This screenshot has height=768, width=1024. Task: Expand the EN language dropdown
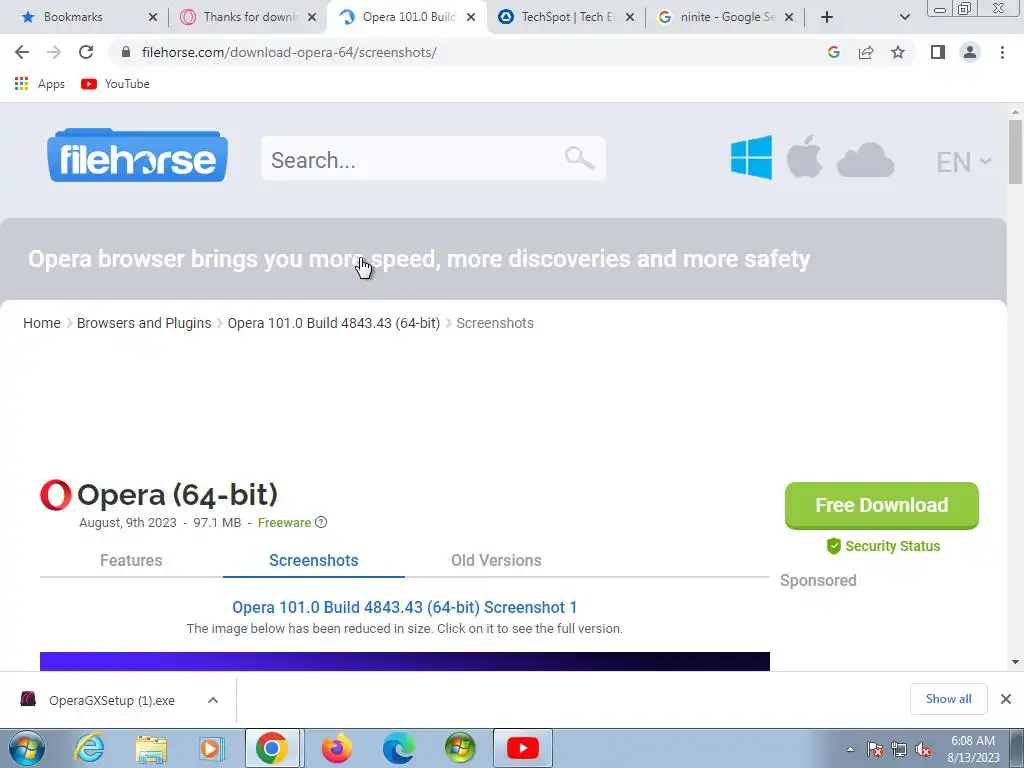963,162
